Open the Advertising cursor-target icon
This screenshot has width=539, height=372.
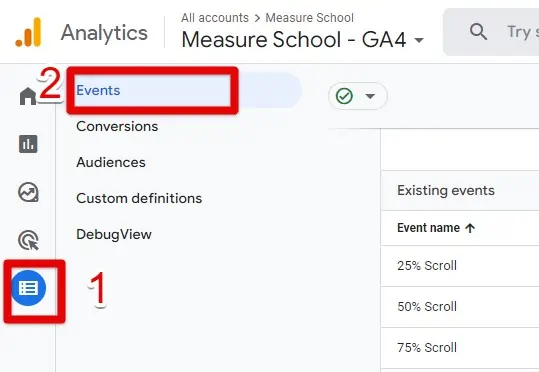[29, 240]
